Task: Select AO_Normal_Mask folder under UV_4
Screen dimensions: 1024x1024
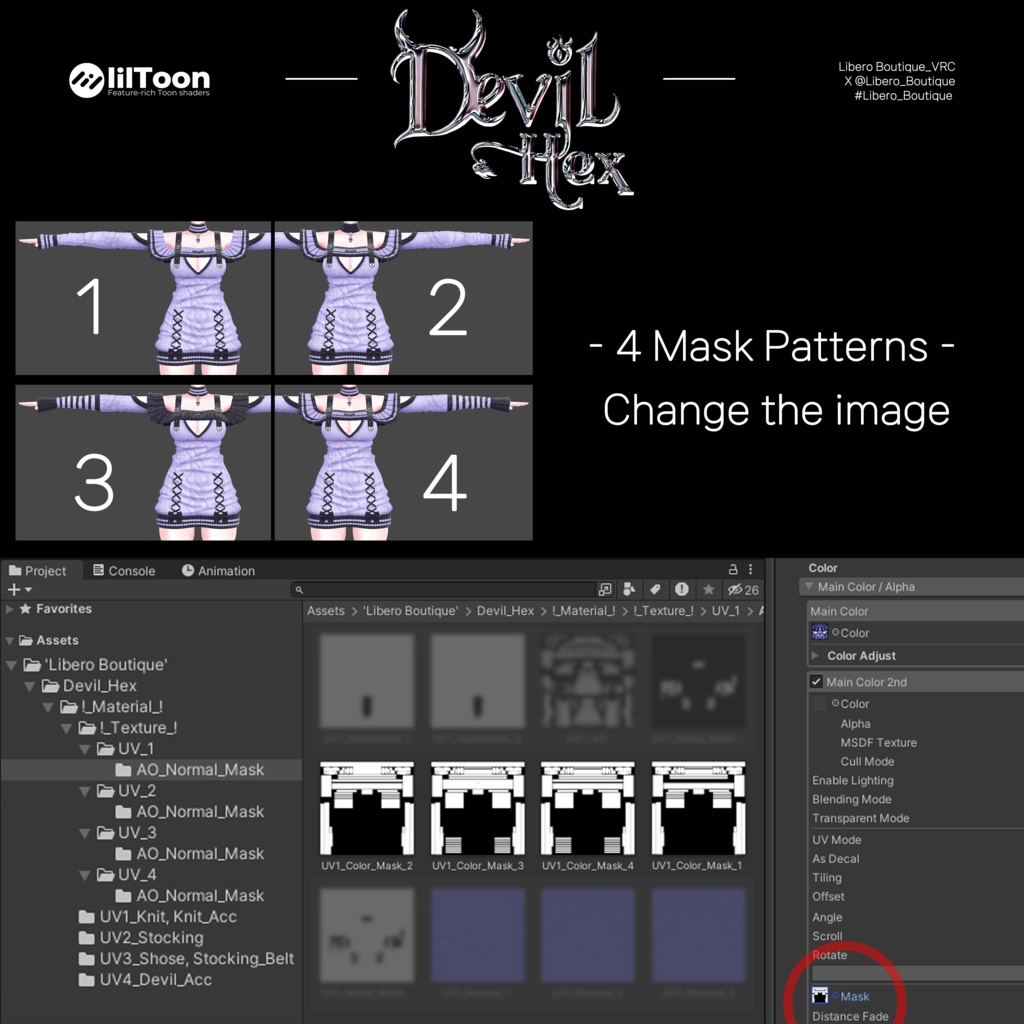Action: [189, 895]
